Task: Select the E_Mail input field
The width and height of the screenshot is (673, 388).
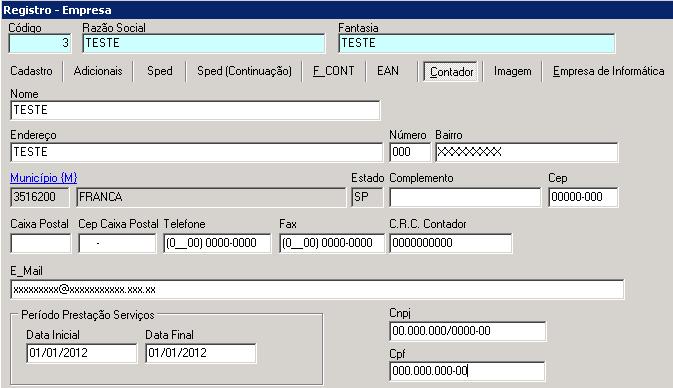Action: click(317, 290)
